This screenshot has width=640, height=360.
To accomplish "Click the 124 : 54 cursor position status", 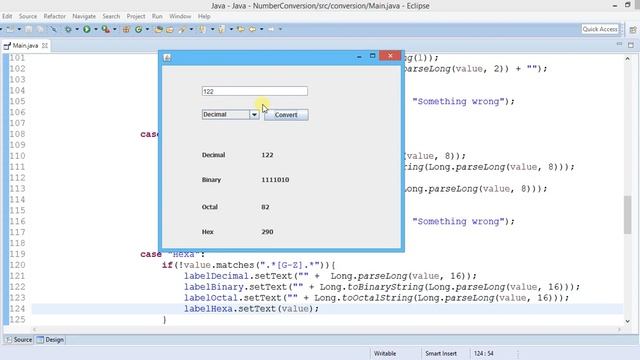I will [484, 353].
